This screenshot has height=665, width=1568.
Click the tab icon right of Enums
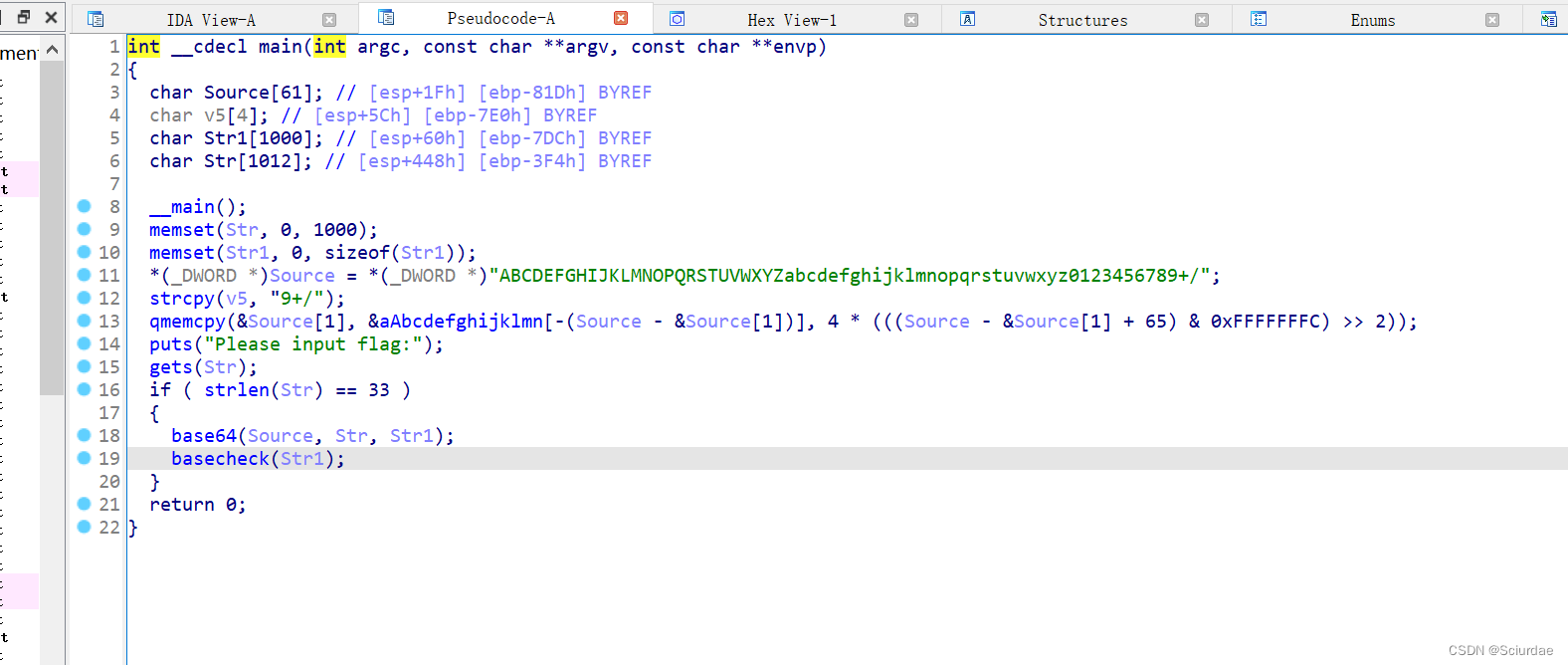pos(1549,19)
